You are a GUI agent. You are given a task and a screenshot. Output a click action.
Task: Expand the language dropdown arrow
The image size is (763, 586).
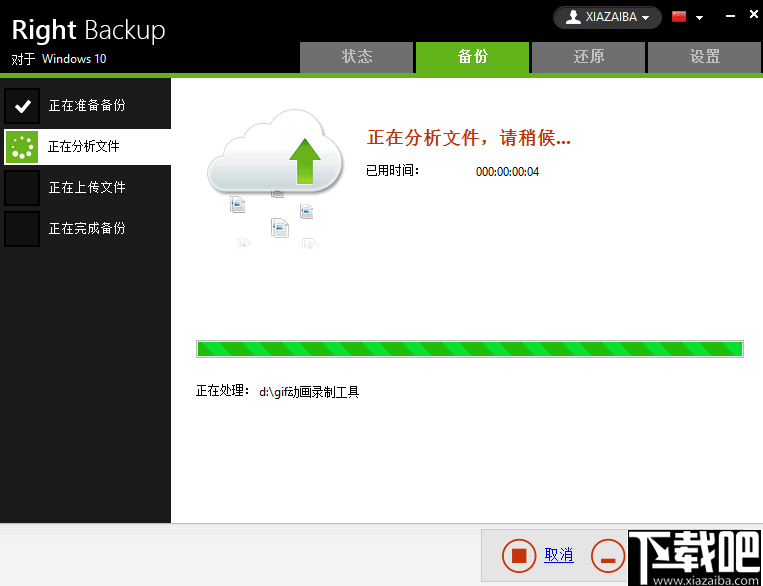tap(700, 18)
